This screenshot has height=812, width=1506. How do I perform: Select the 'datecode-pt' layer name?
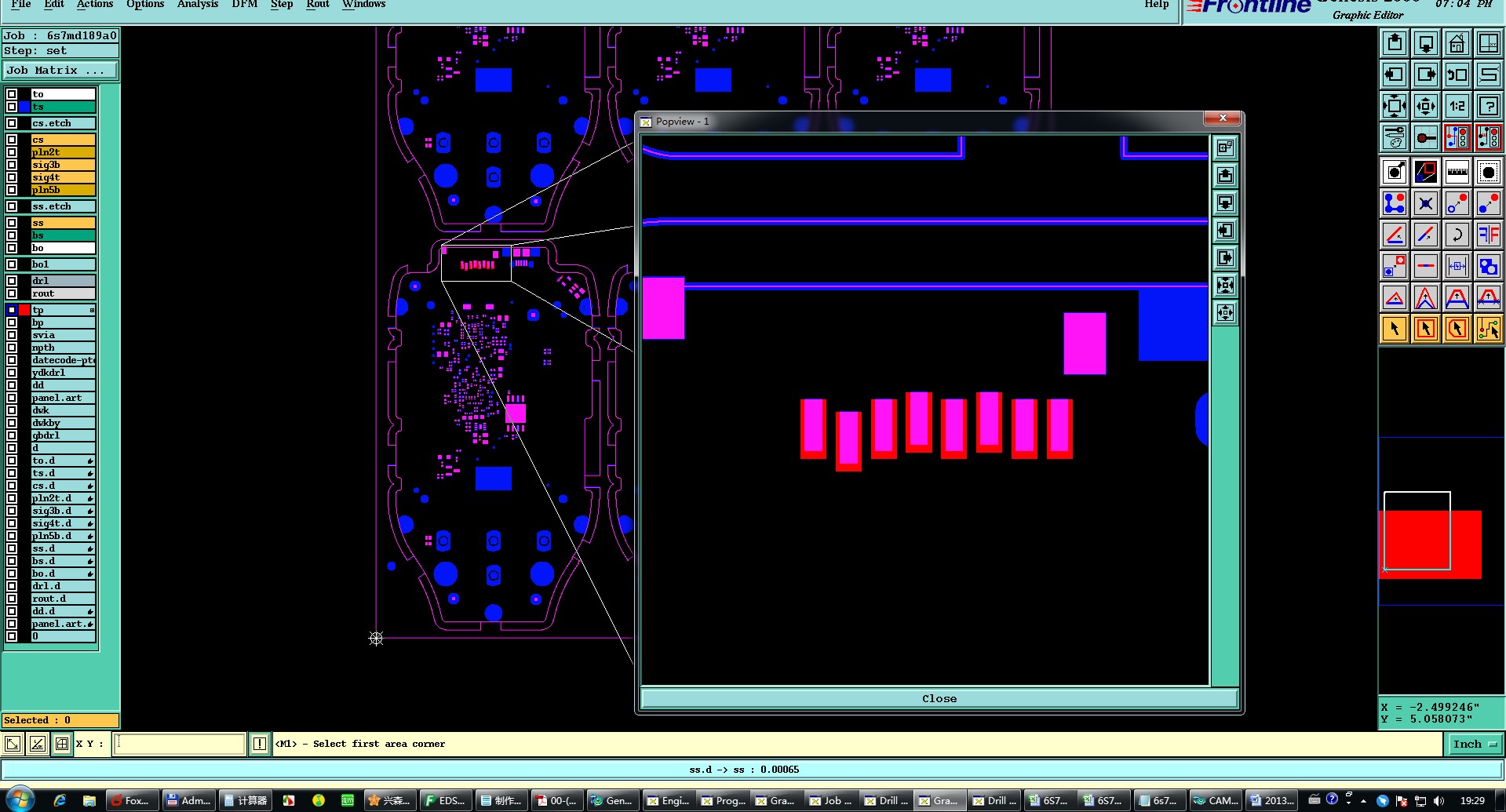(63, 360)
